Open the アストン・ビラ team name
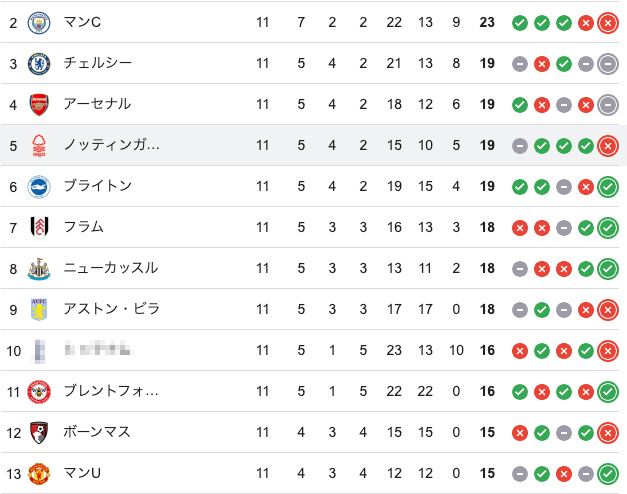The height and width of the screenshot is (494, 627). [112, 309]
